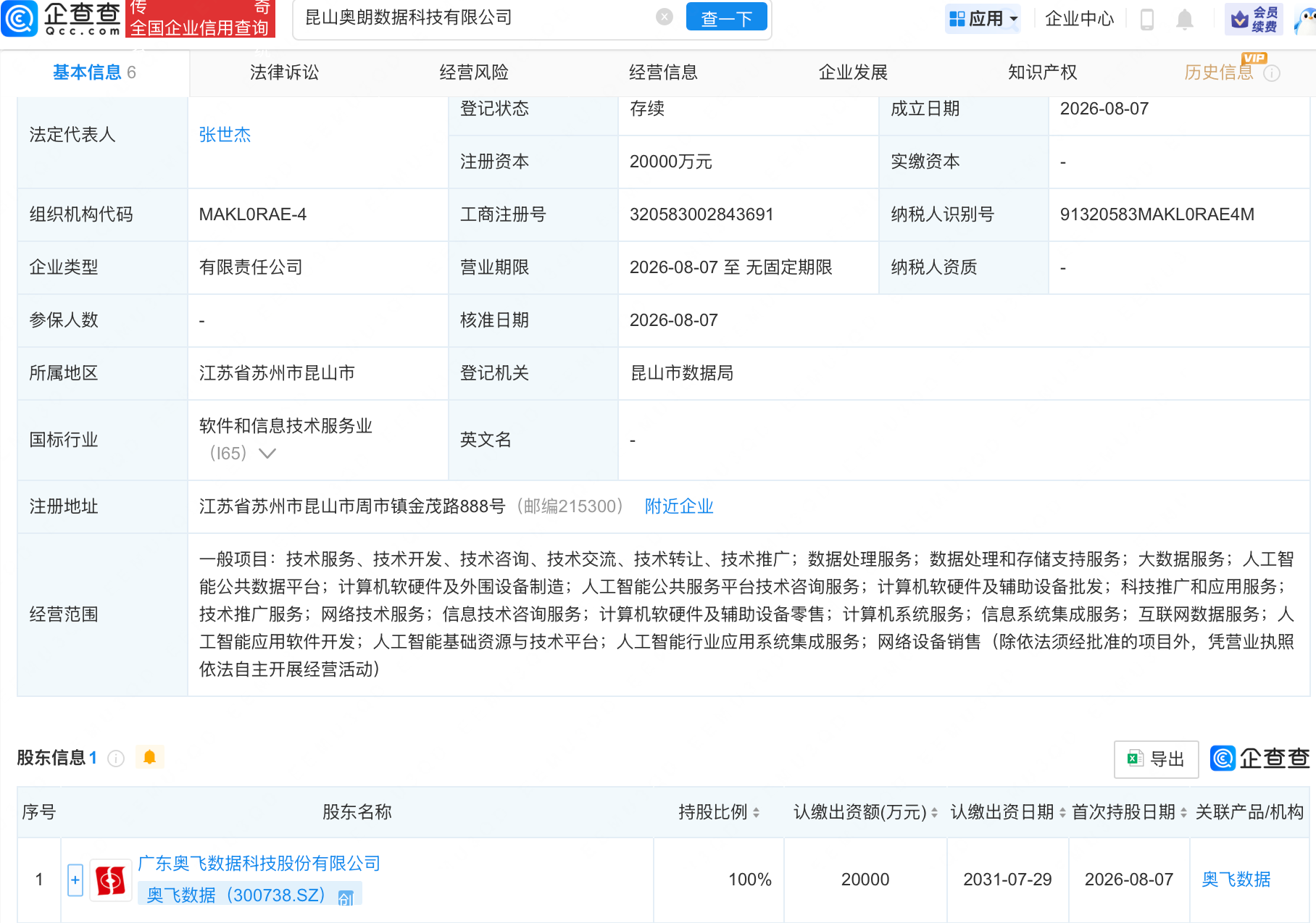Click the orange bell next to 股东信息
The width and height of the screenshot is (1316, 923).
click(x=150, y=757)
